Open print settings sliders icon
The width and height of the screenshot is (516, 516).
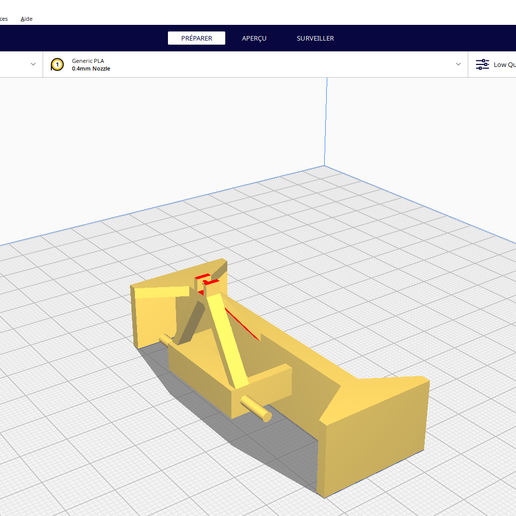pos(482,64)
